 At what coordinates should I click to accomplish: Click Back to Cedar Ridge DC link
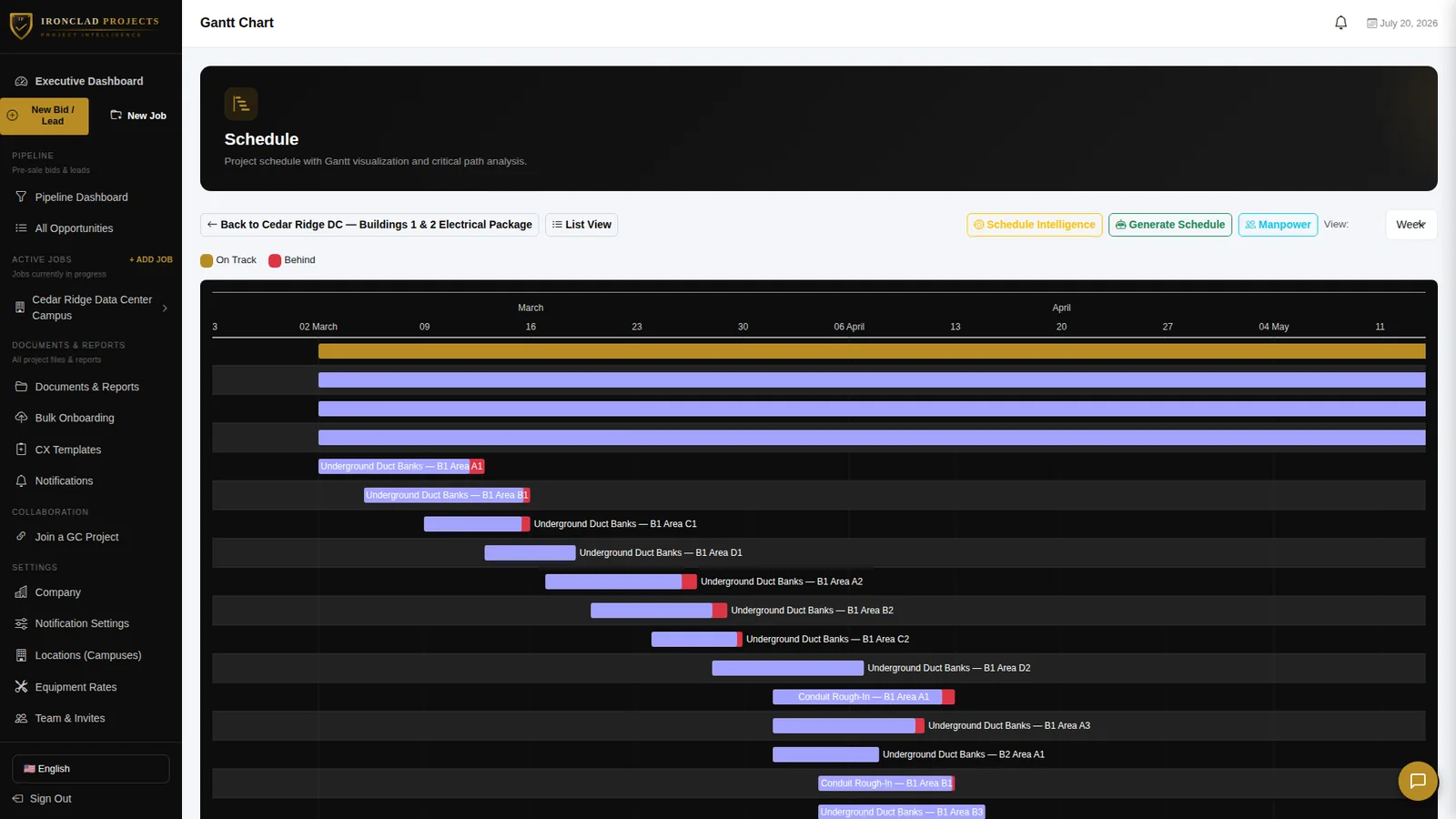(x=369, y=225)
